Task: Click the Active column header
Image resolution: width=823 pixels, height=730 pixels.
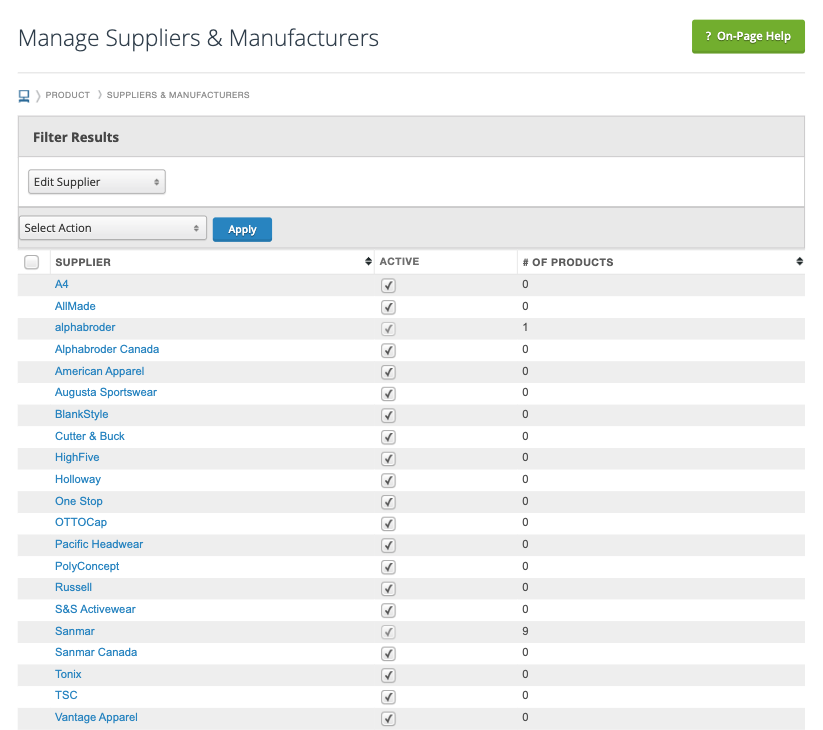Action: click(x=399, y=261)
